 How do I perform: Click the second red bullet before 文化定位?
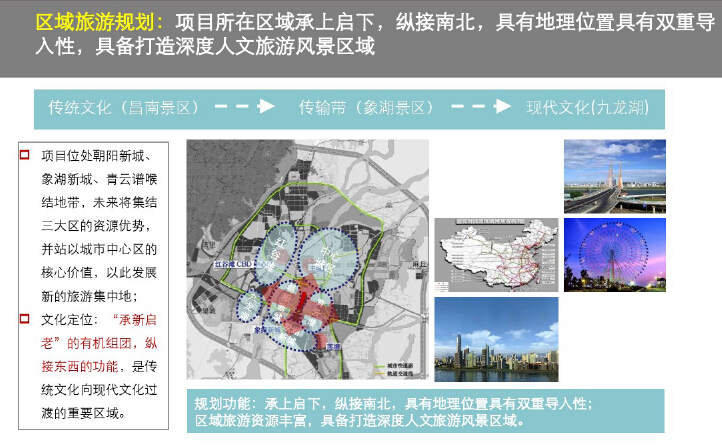coord(25,319)
